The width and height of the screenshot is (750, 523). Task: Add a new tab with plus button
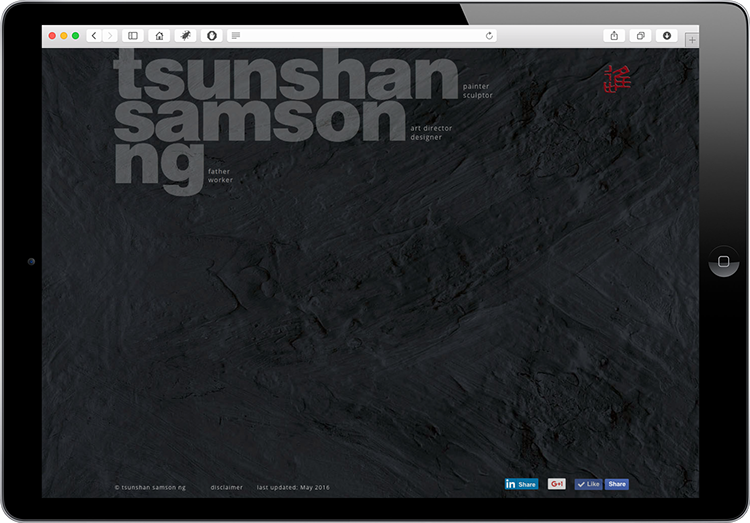[692, 39]
